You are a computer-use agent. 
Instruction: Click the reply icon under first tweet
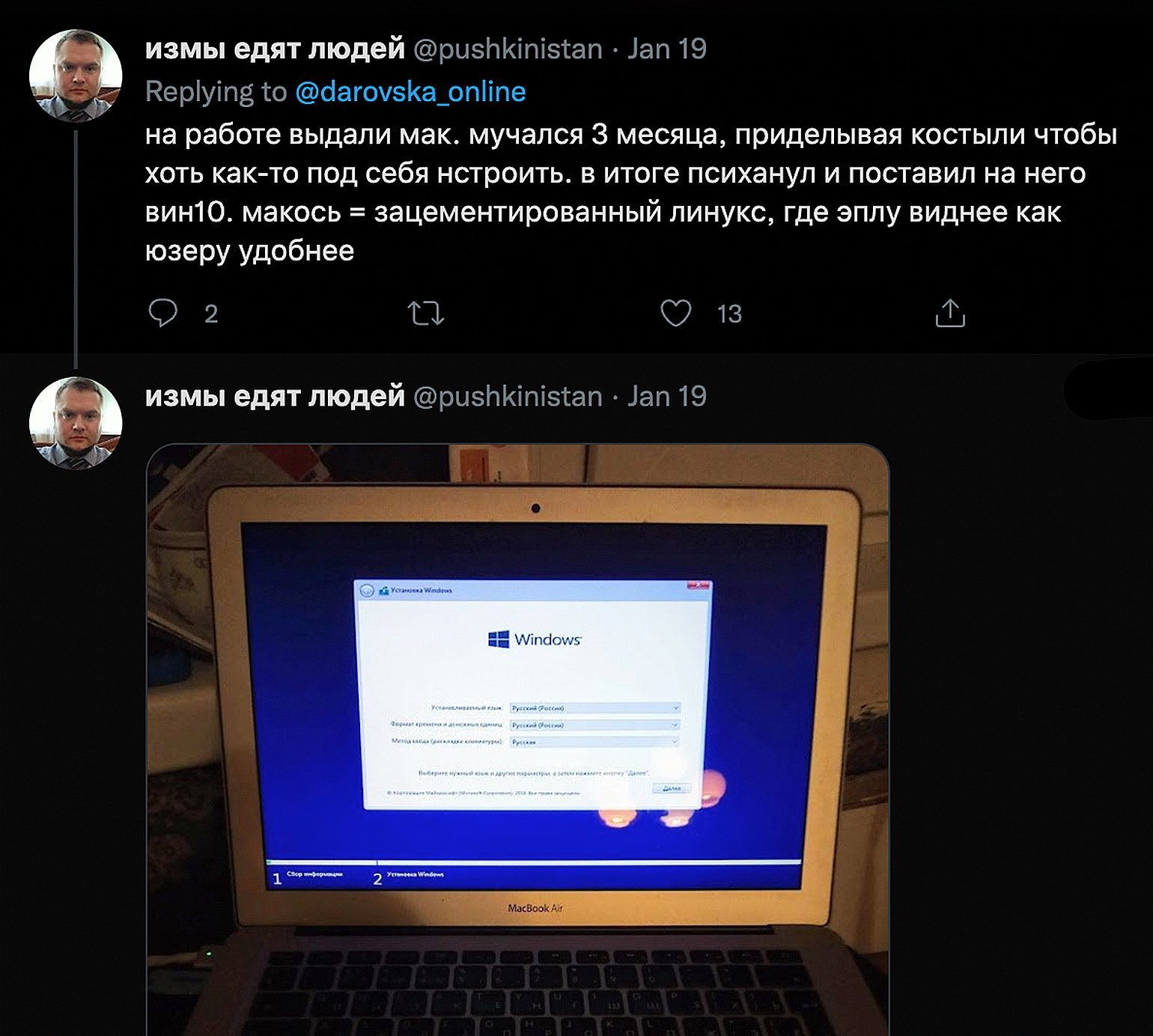[162, 313]
